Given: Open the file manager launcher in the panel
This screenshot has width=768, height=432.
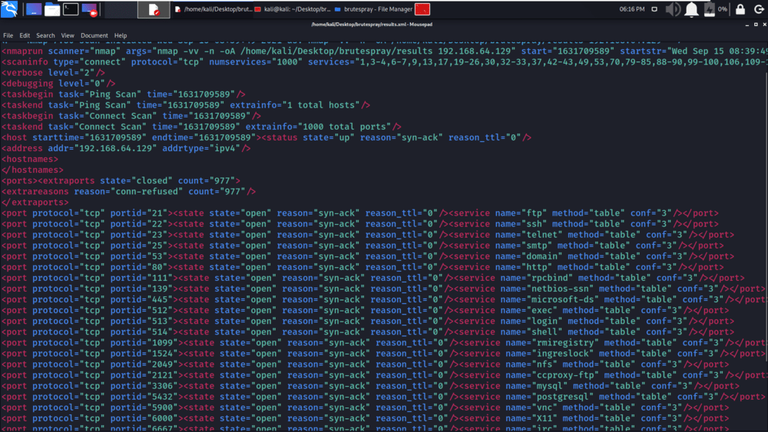Looking at the screenshot, I should (x=52, y=9).
